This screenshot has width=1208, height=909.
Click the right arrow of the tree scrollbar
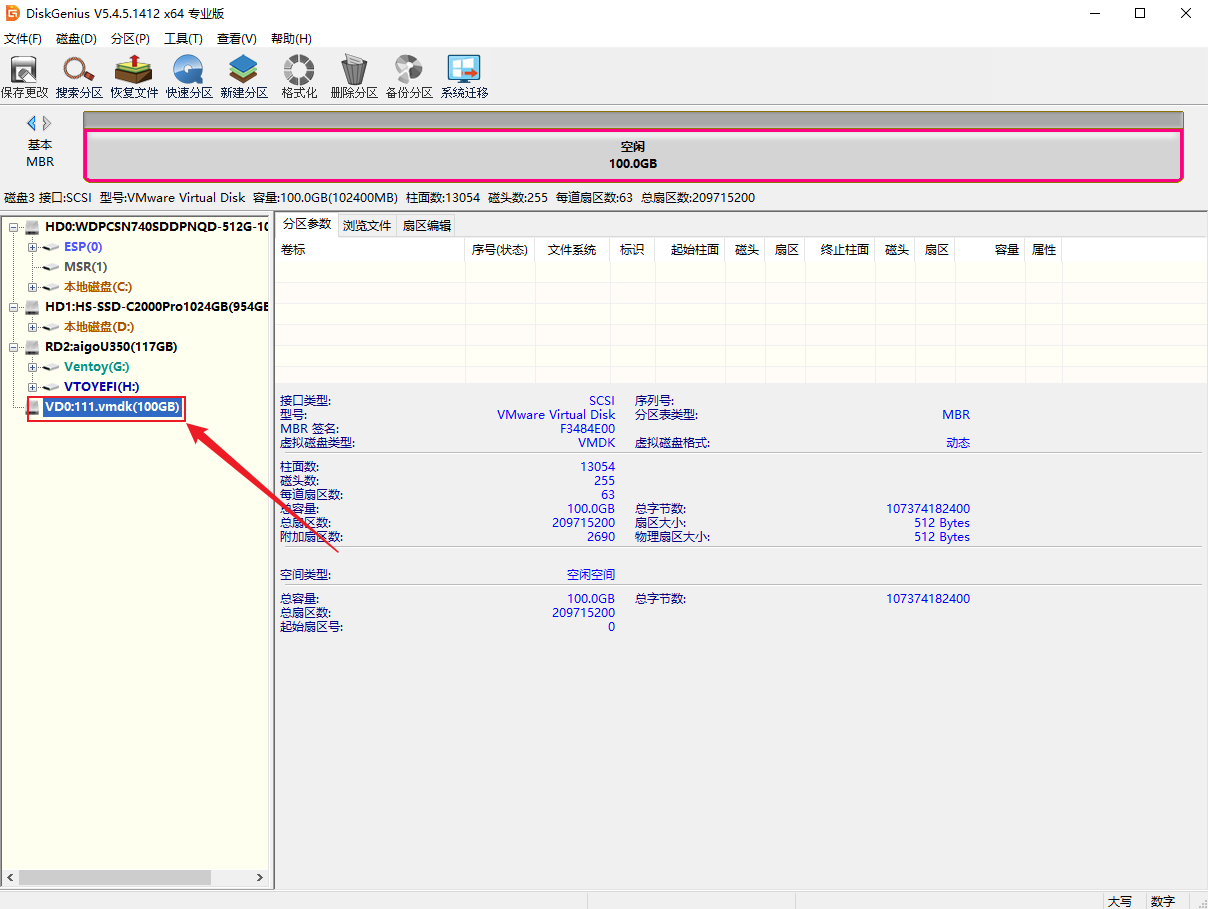(260, 877)
